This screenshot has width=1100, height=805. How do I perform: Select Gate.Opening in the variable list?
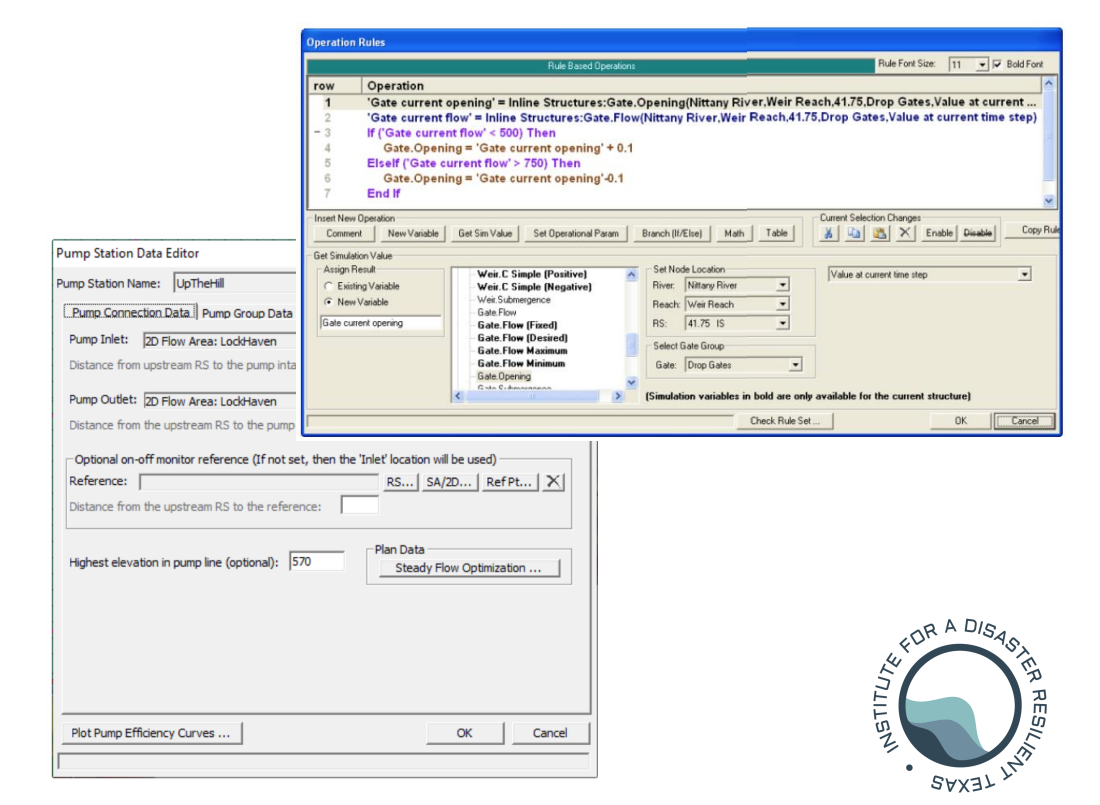coord(504,376)
